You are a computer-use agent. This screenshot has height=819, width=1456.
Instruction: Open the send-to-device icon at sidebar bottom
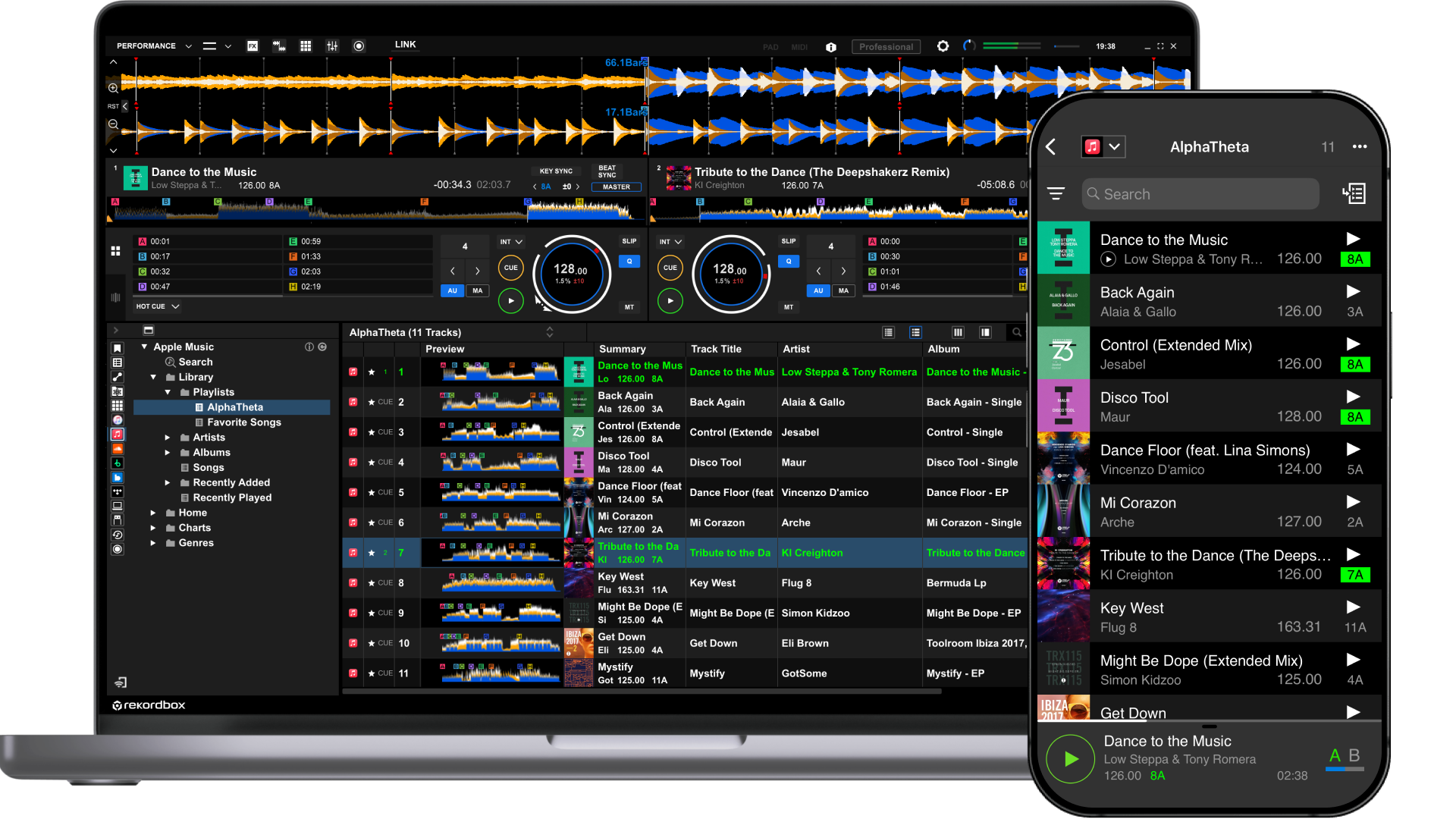pyautogui.click(x=121, y=682)
